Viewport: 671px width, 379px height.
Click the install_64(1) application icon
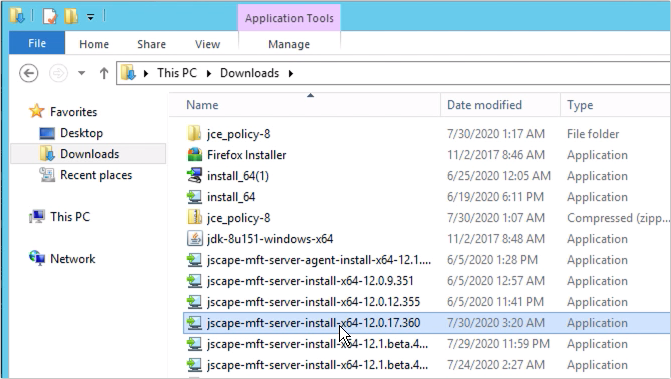[x=194, y=175]
